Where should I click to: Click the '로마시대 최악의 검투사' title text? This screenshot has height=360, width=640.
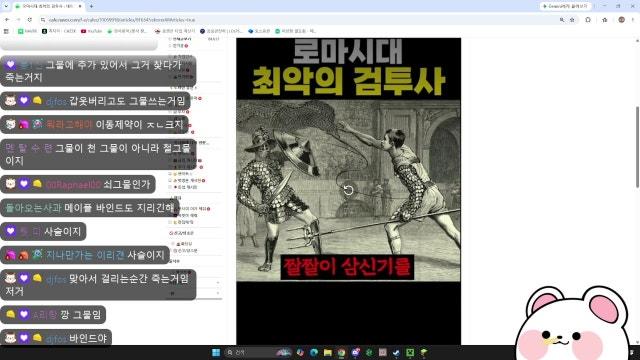[x=348, y=67]
